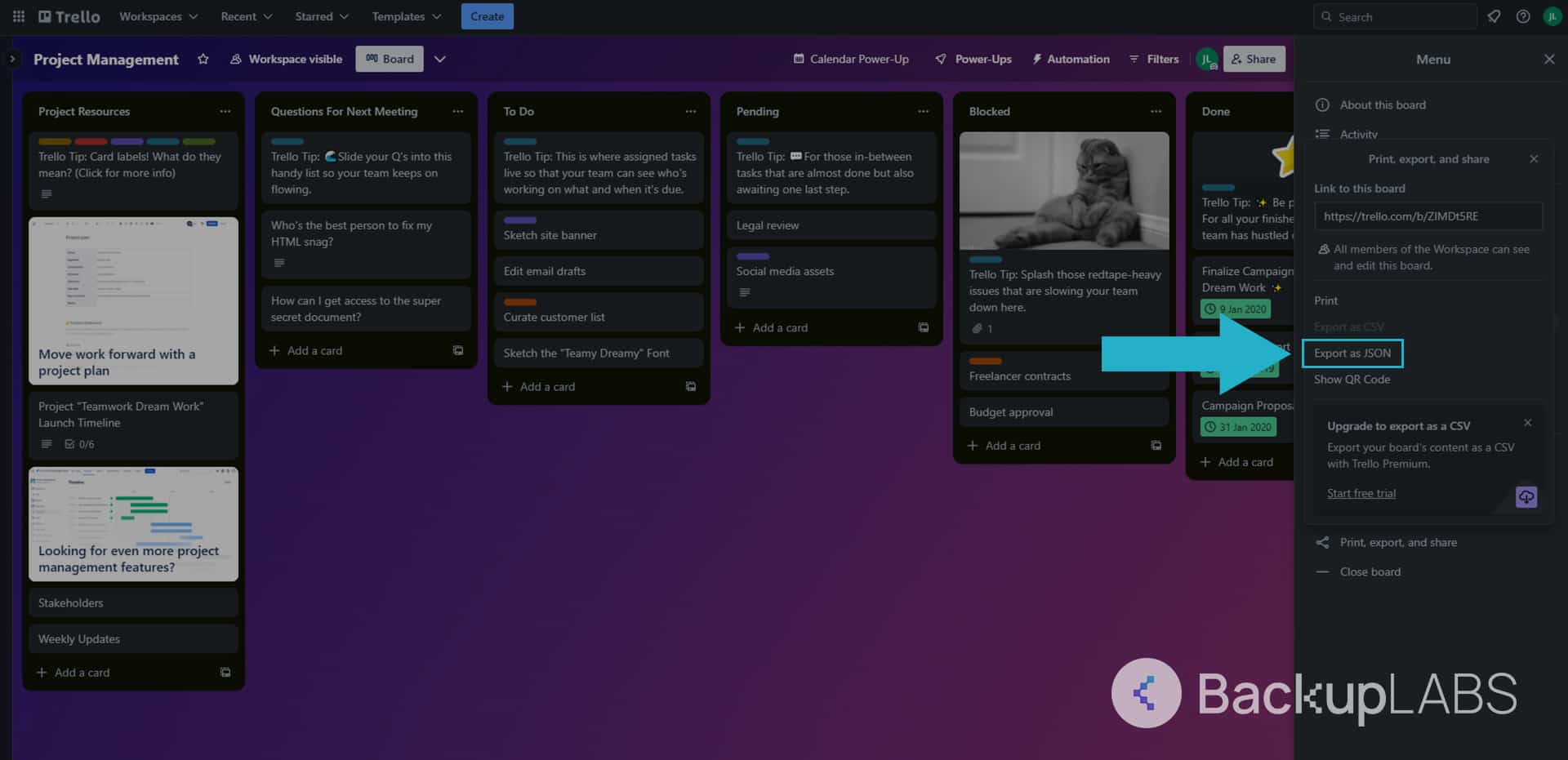Click the 31 Jan 2020 due date badge
This screenshot has width=1568, height=760.
[1238, 427]
